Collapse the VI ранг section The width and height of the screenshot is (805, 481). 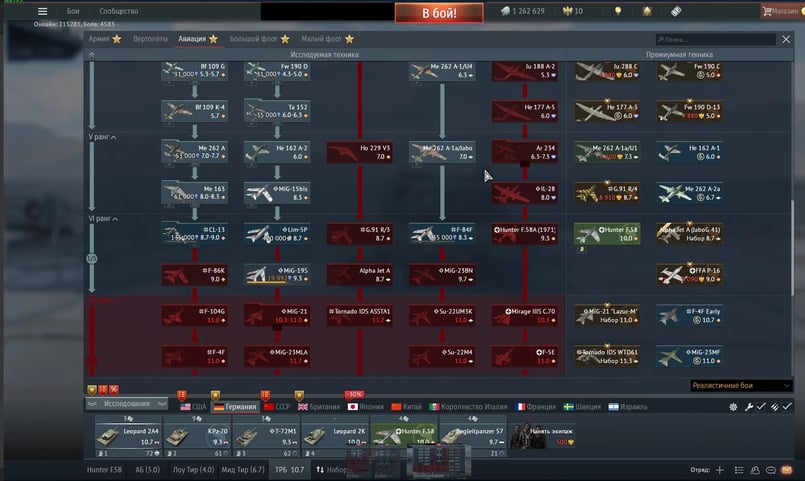click(104, 218)
